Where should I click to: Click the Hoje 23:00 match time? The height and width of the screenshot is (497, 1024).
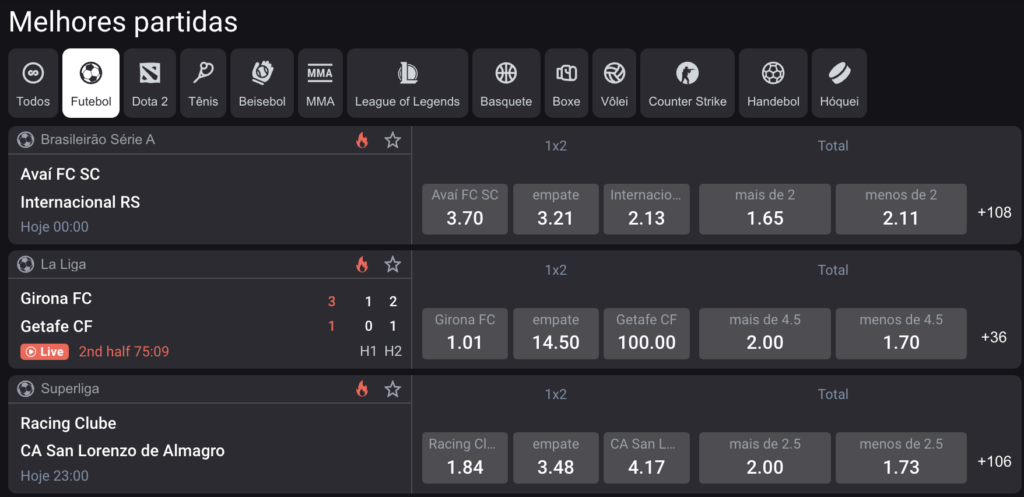coord(54,476)
